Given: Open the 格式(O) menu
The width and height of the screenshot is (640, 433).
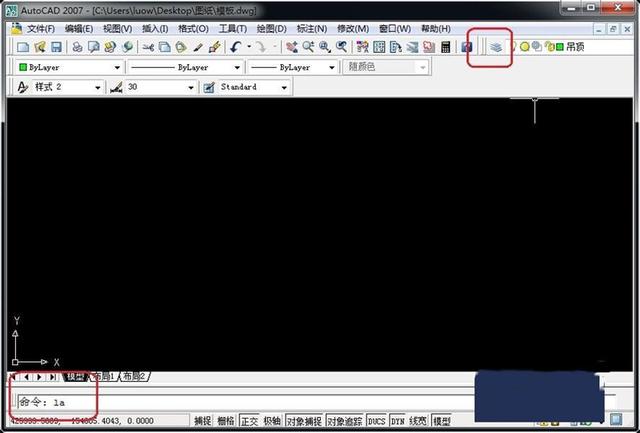Looking at the screenshot, I should click(193, 29).
